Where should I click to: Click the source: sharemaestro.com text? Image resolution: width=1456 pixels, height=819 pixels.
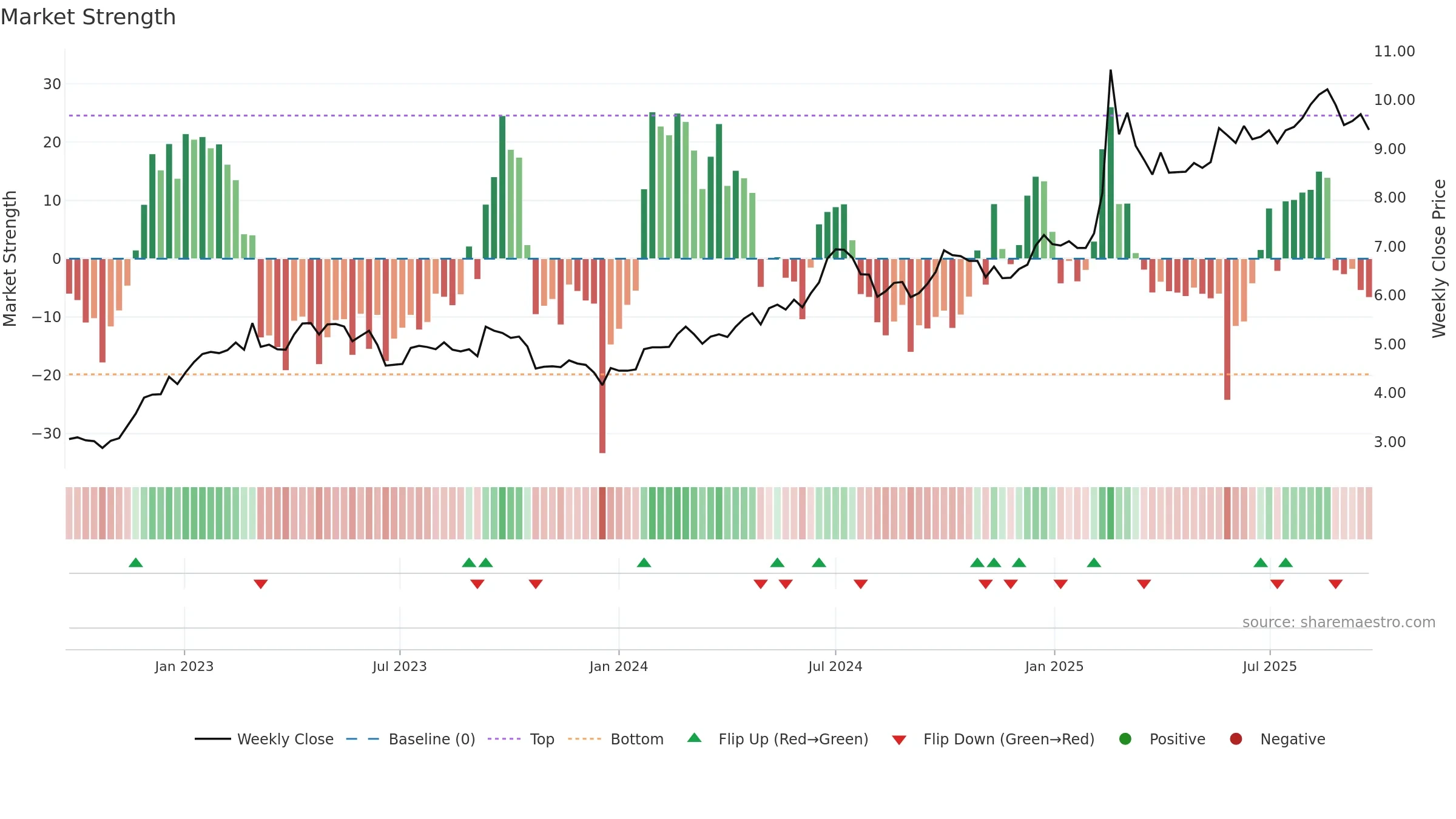tap(1339, 622)
